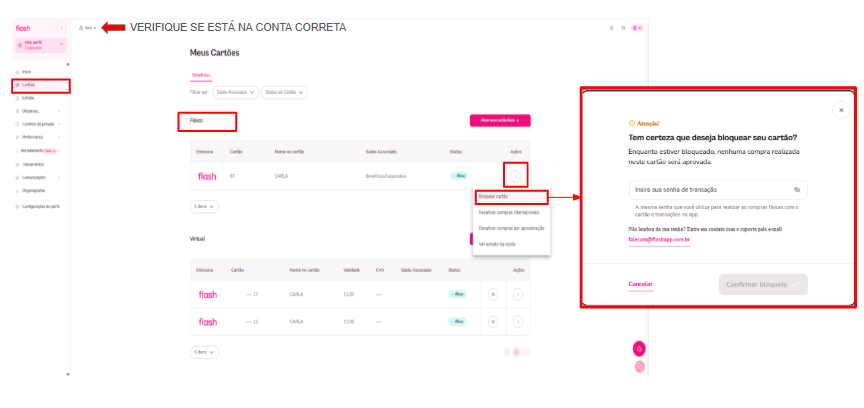Click the sidebar scrollbar down arrow

click(68, 374)
